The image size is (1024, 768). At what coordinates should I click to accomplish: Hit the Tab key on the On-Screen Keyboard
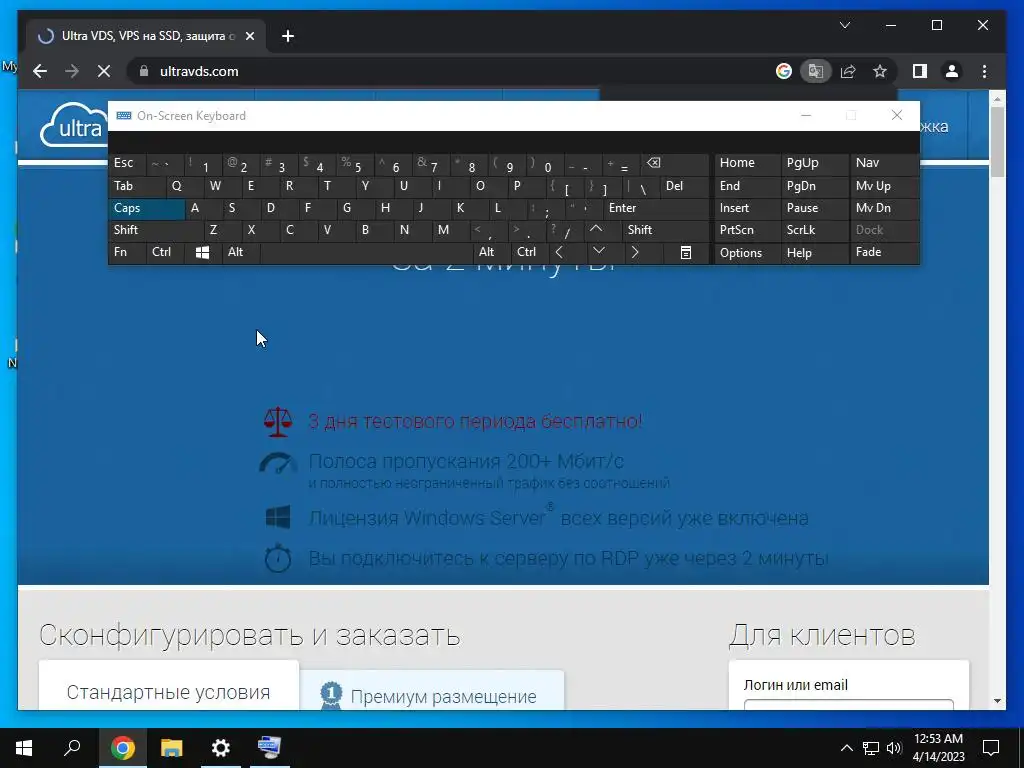(x=137, y=186)
